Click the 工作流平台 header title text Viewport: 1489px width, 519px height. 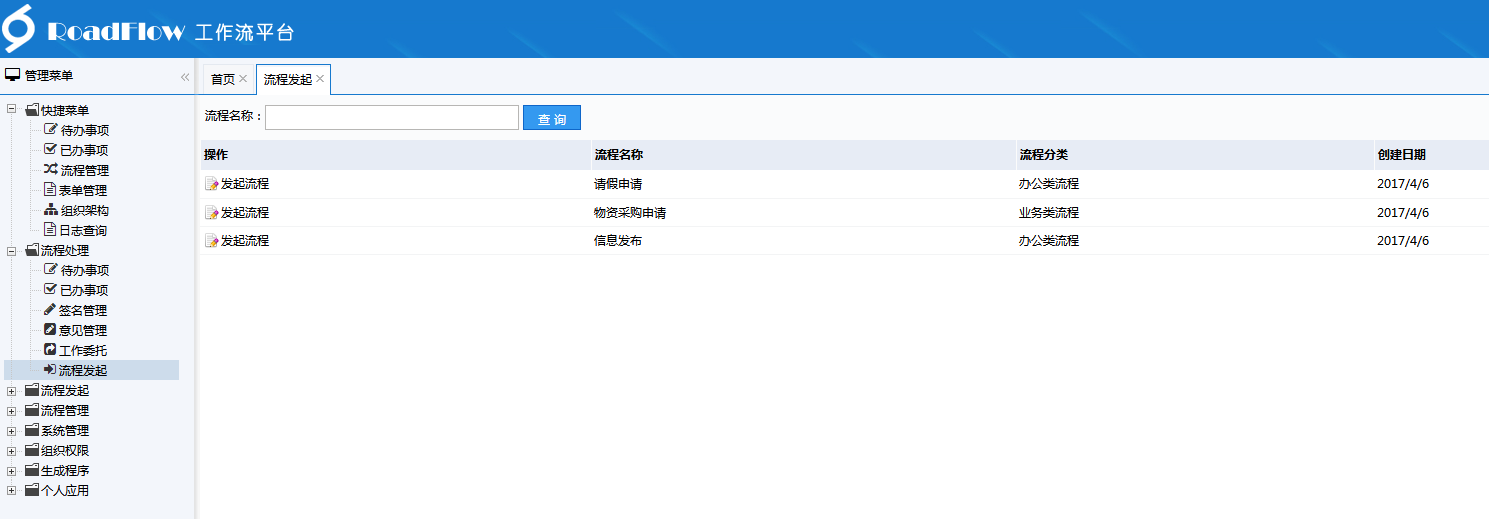[245, 32]
